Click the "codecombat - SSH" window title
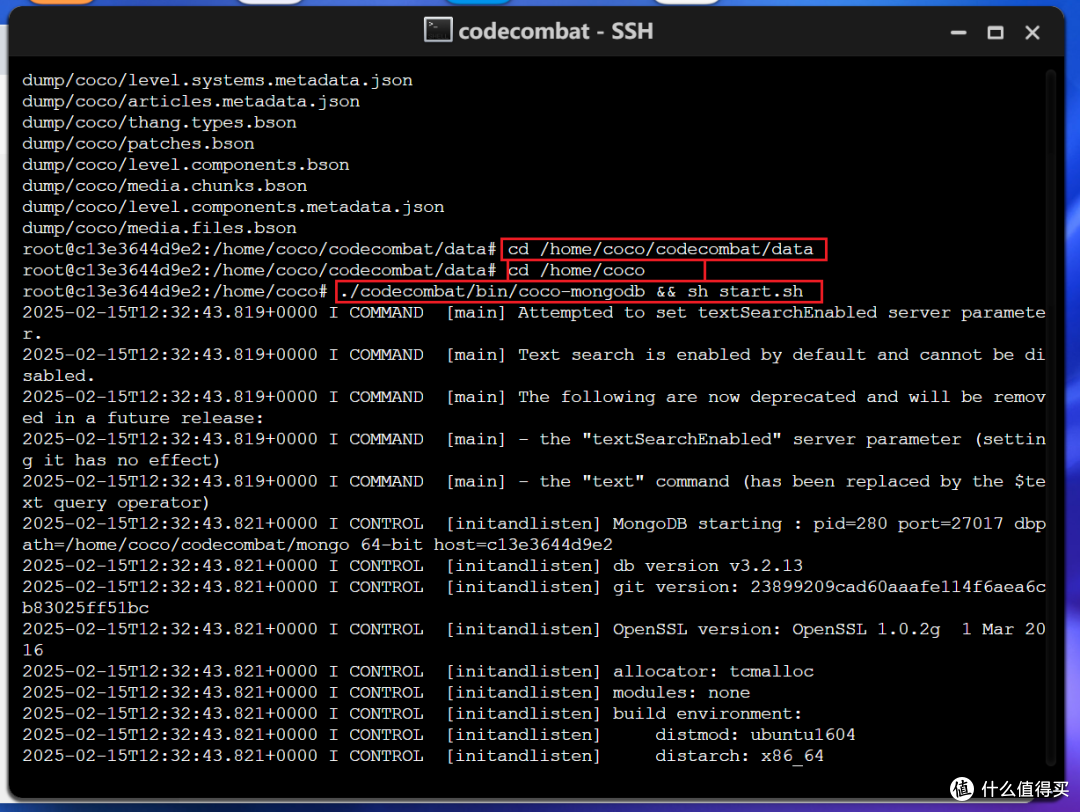 point(555,31)
